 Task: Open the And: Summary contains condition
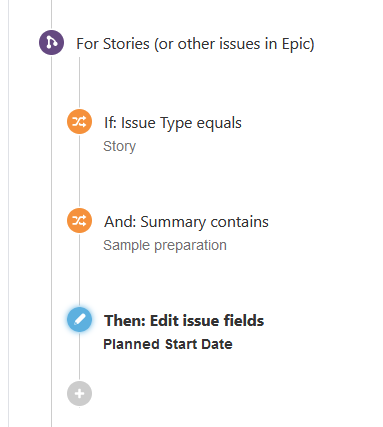coord(186,222)
